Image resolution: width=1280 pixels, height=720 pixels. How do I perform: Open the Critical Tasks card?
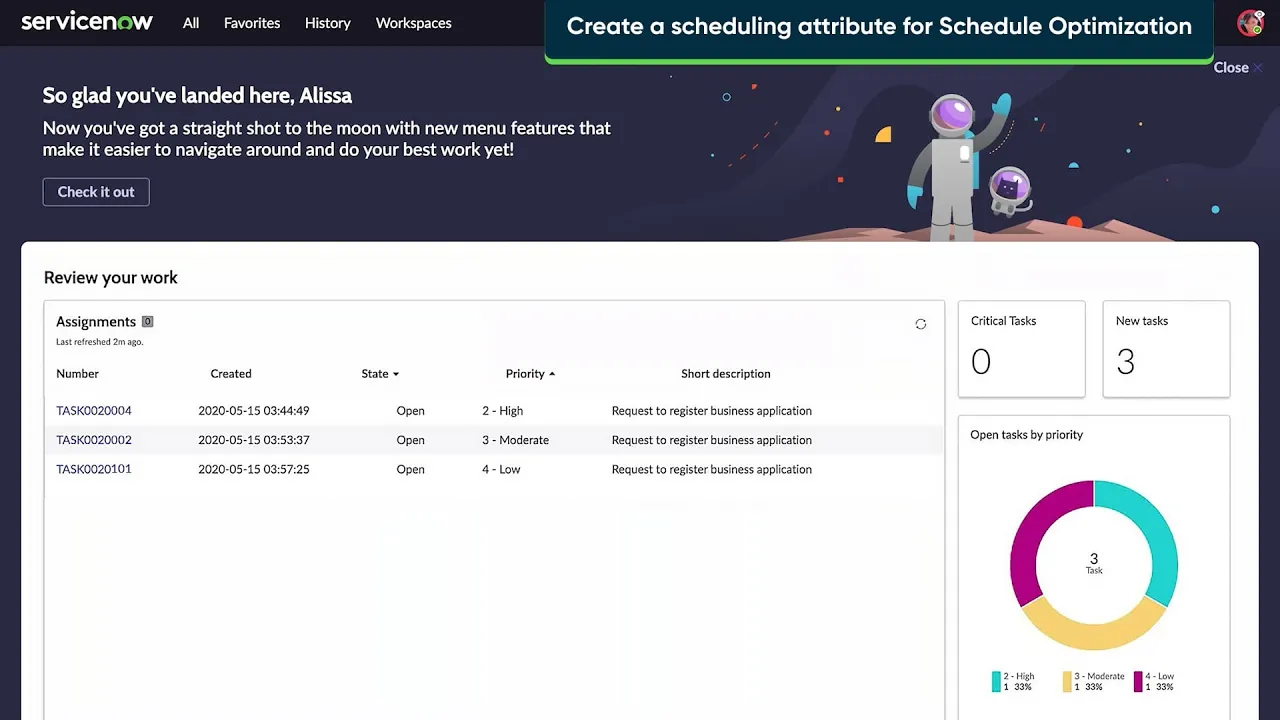1021,349
